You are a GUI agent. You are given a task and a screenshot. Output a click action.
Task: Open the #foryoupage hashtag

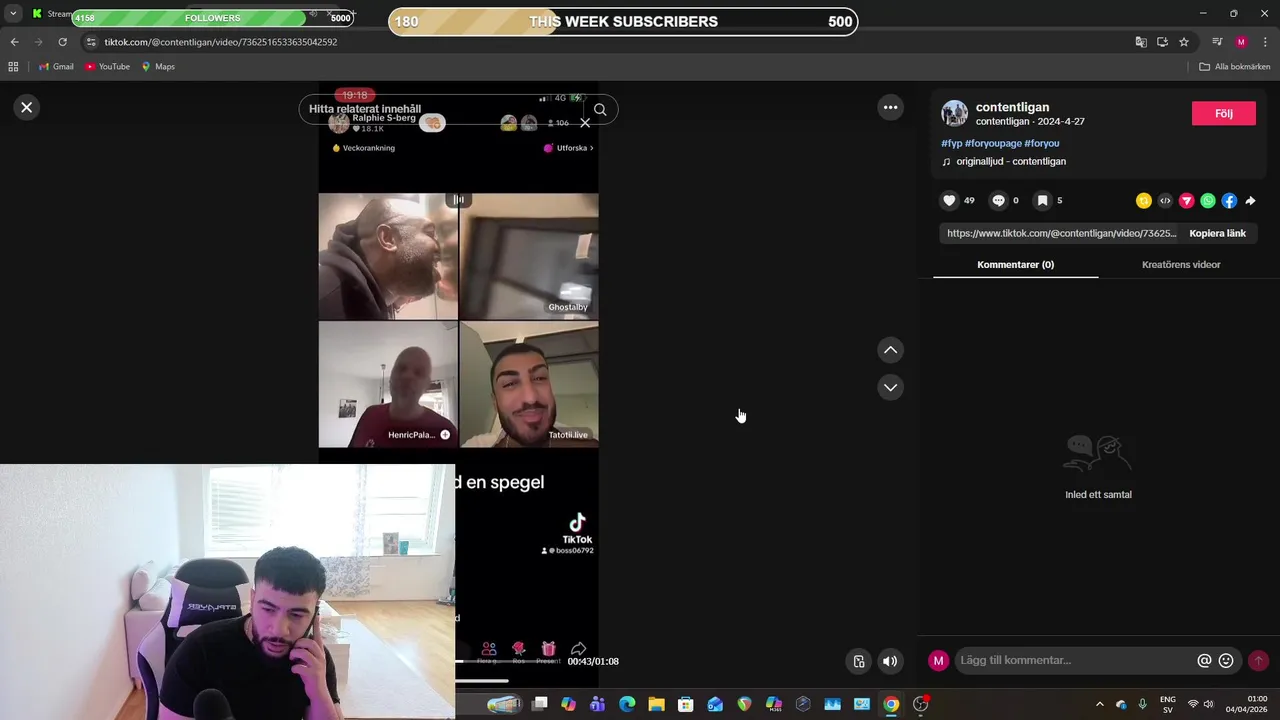click(x=993, y=143)
